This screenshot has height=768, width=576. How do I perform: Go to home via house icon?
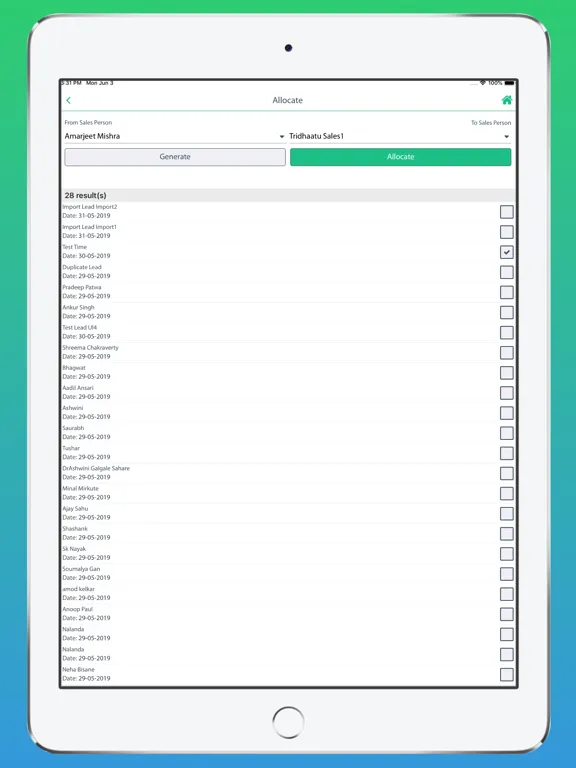coord(506,100)
